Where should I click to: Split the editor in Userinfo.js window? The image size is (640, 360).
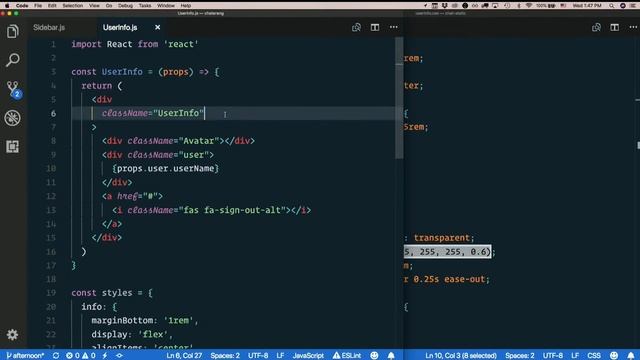pos(375,27)
